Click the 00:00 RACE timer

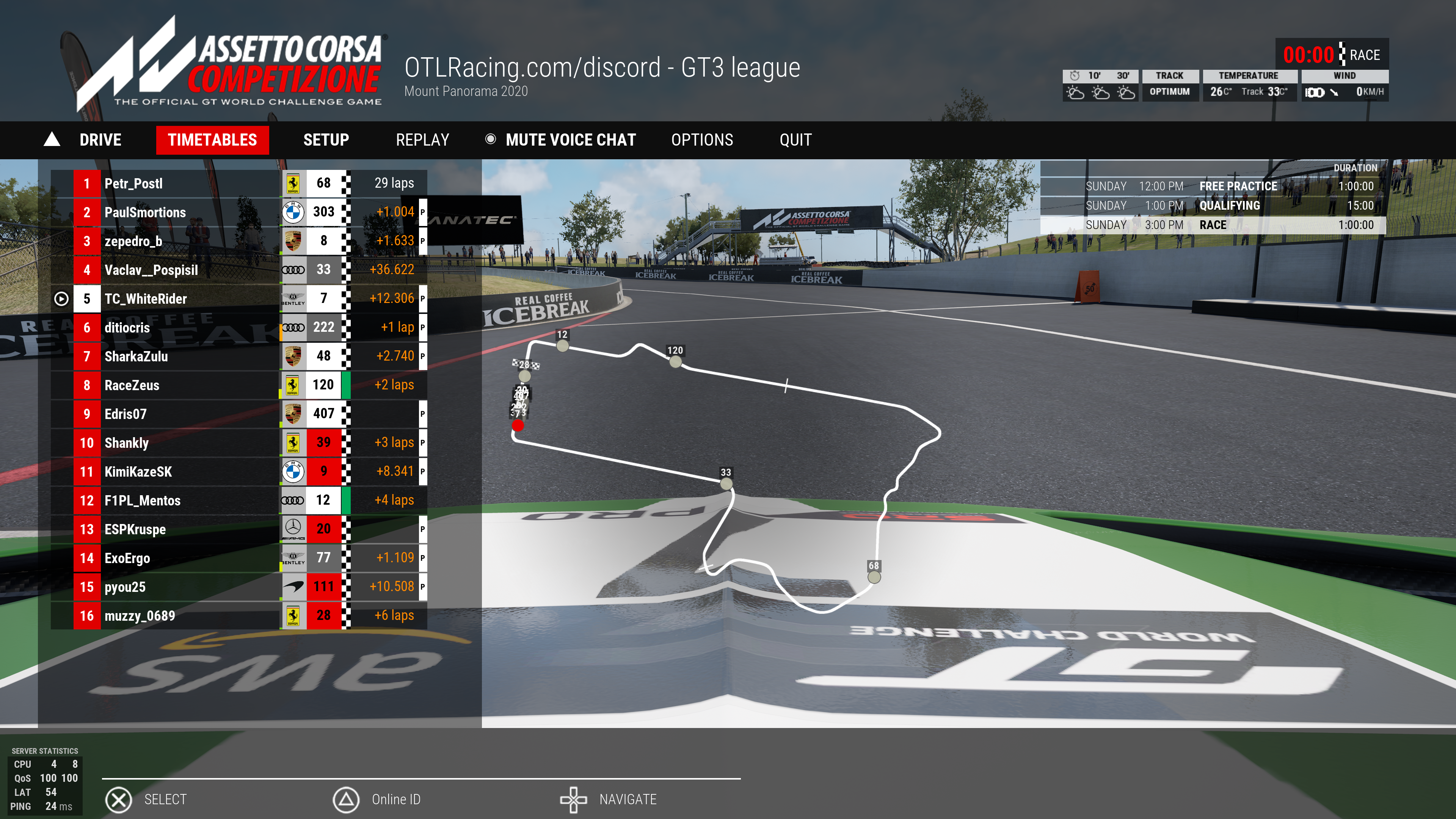(1332, 54)
